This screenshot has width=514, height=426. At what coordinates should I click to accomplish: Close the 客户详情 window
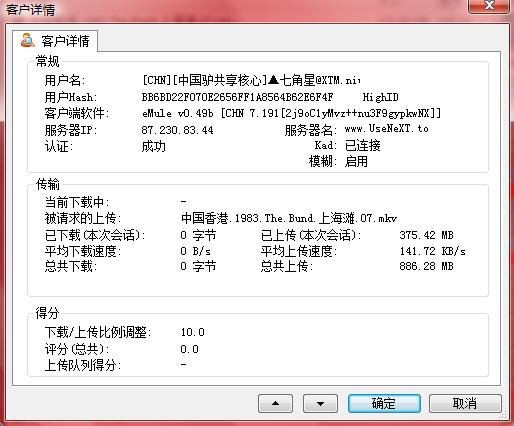click(x=489, y=6)
